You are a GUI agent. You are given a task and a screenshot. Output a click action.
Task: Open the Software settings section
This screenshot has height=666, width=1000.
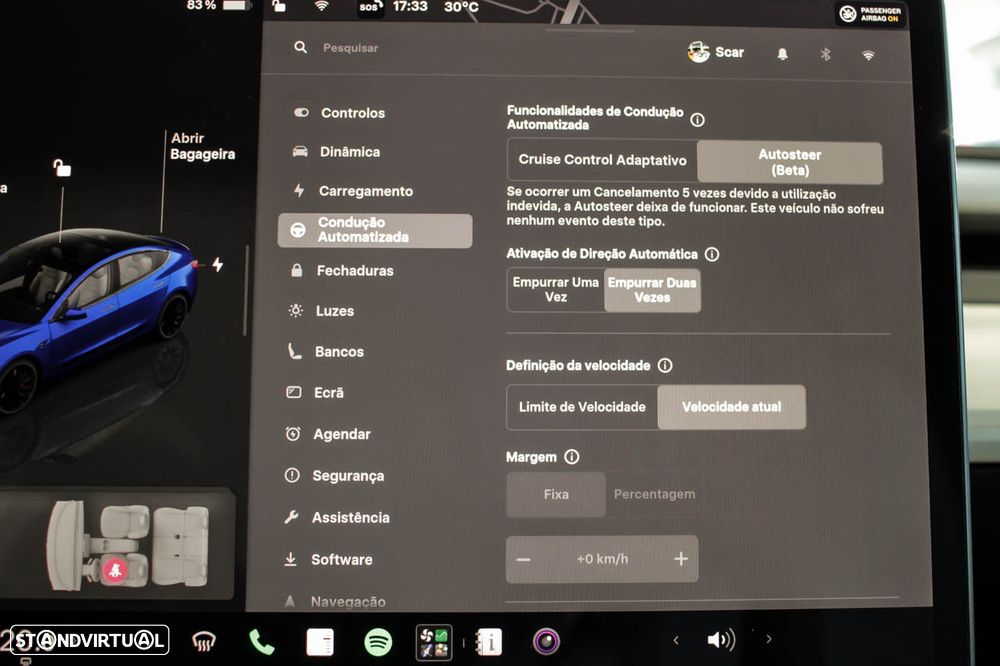pos(328,559)
